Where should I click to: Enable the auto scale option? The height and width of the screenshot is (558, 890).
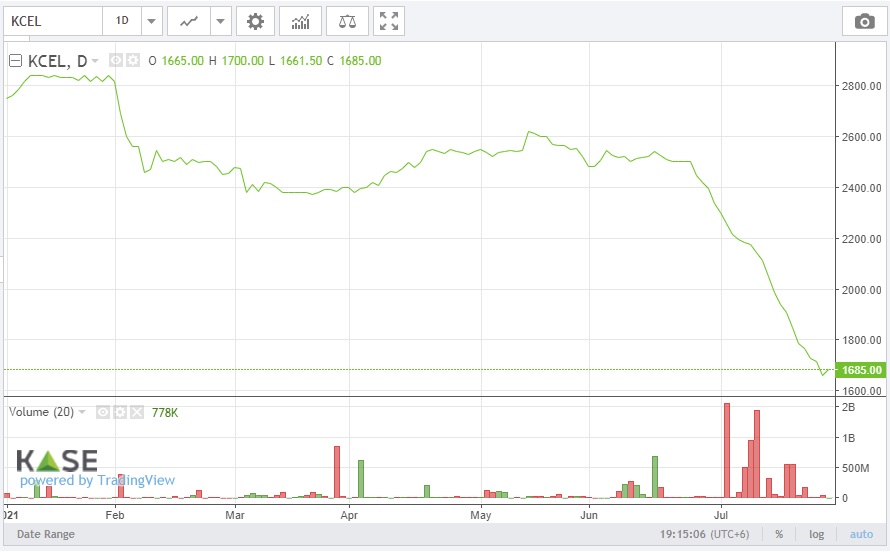coord(860,534)
